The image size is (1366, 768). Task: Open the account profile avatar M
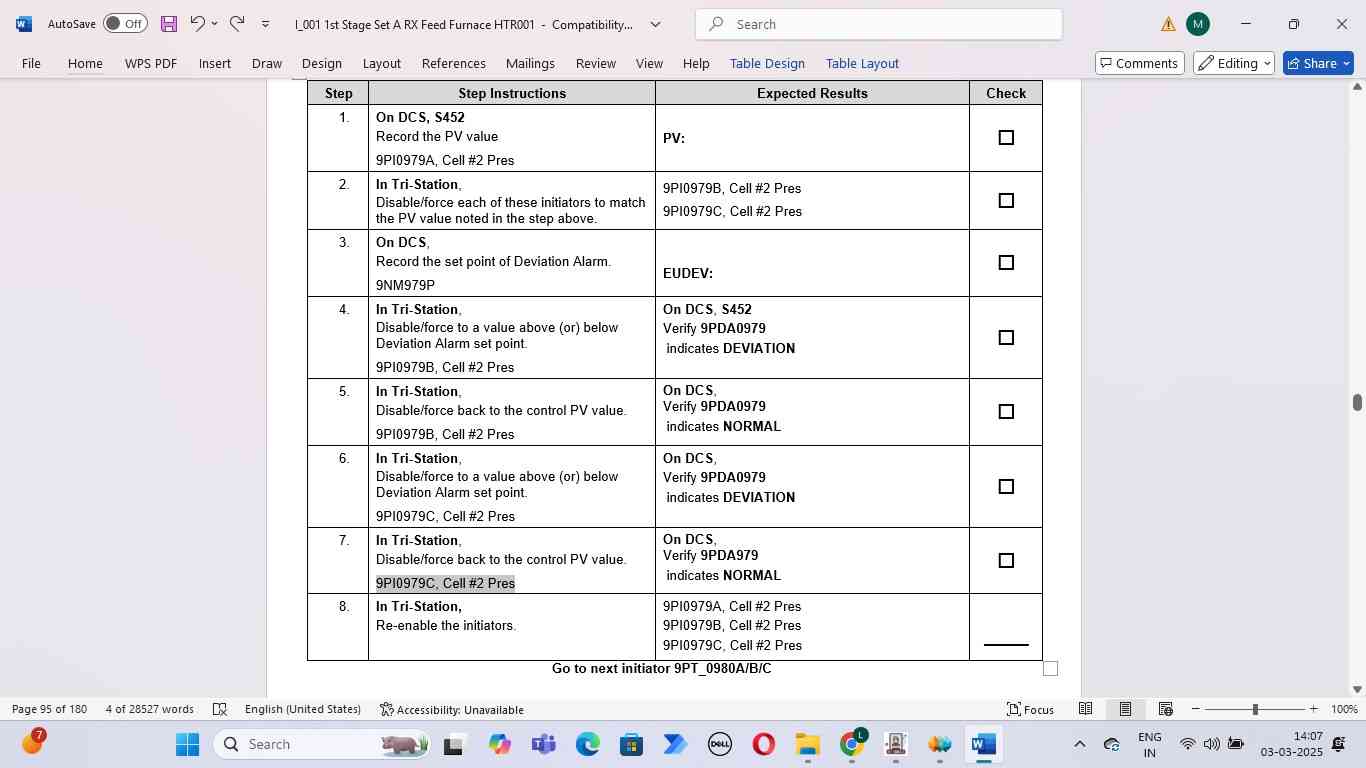click(x=1198, y=24)
